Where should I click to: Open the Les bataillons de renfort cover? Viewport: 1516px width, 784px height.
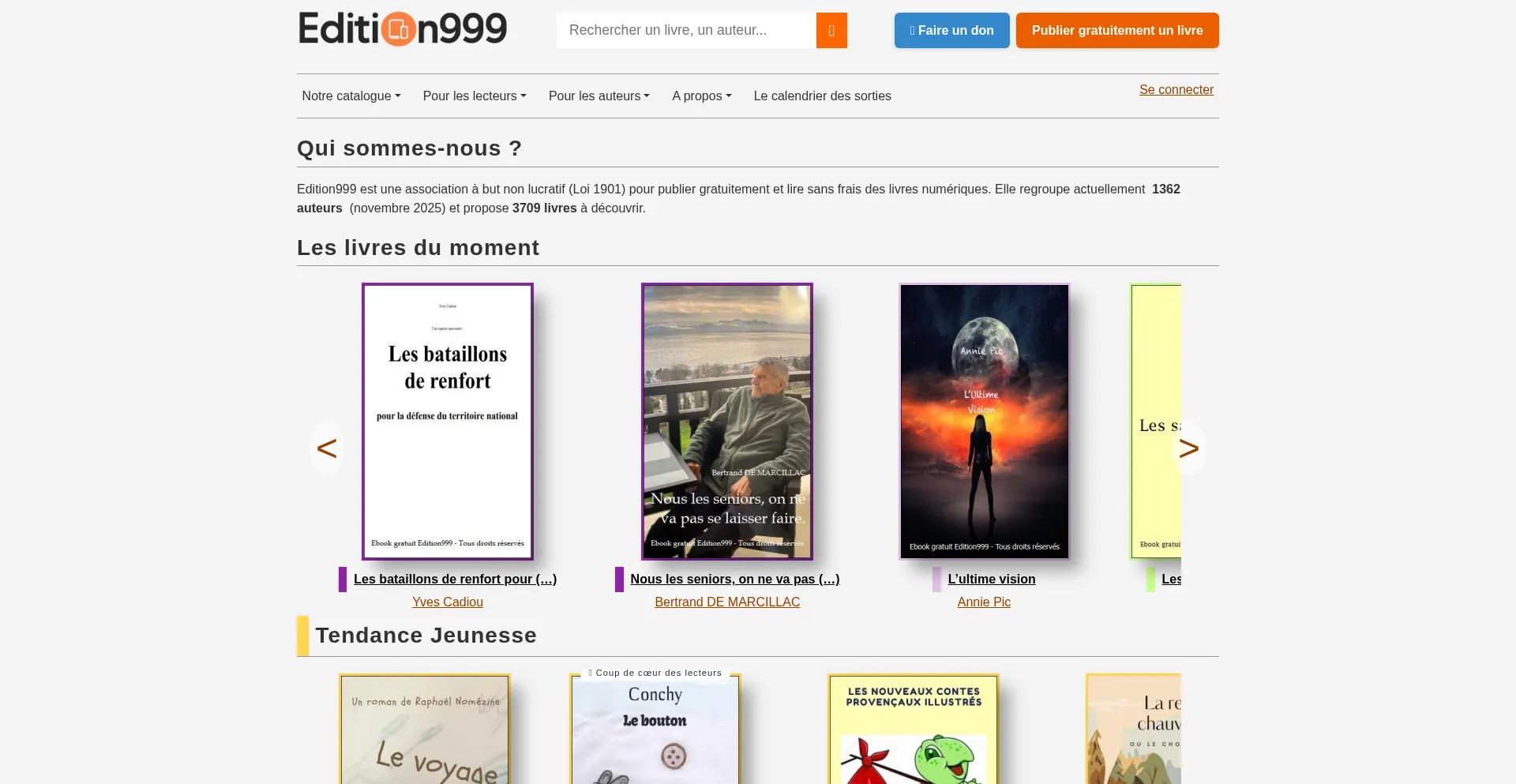click(448, 422)
